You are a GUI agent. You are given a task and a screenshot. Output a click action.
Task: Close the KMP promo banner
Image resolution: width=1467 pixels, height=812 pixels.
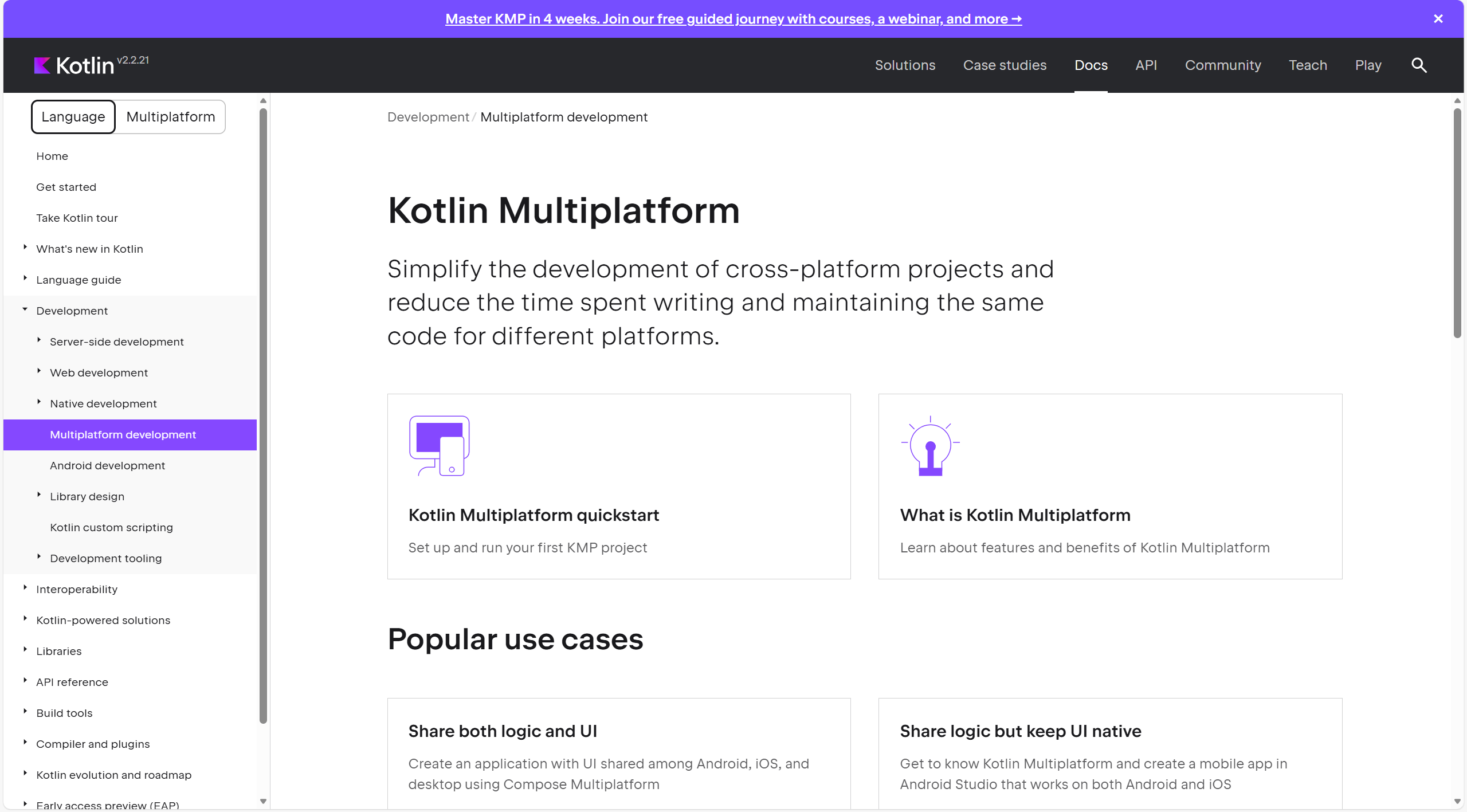[1438, 19]
